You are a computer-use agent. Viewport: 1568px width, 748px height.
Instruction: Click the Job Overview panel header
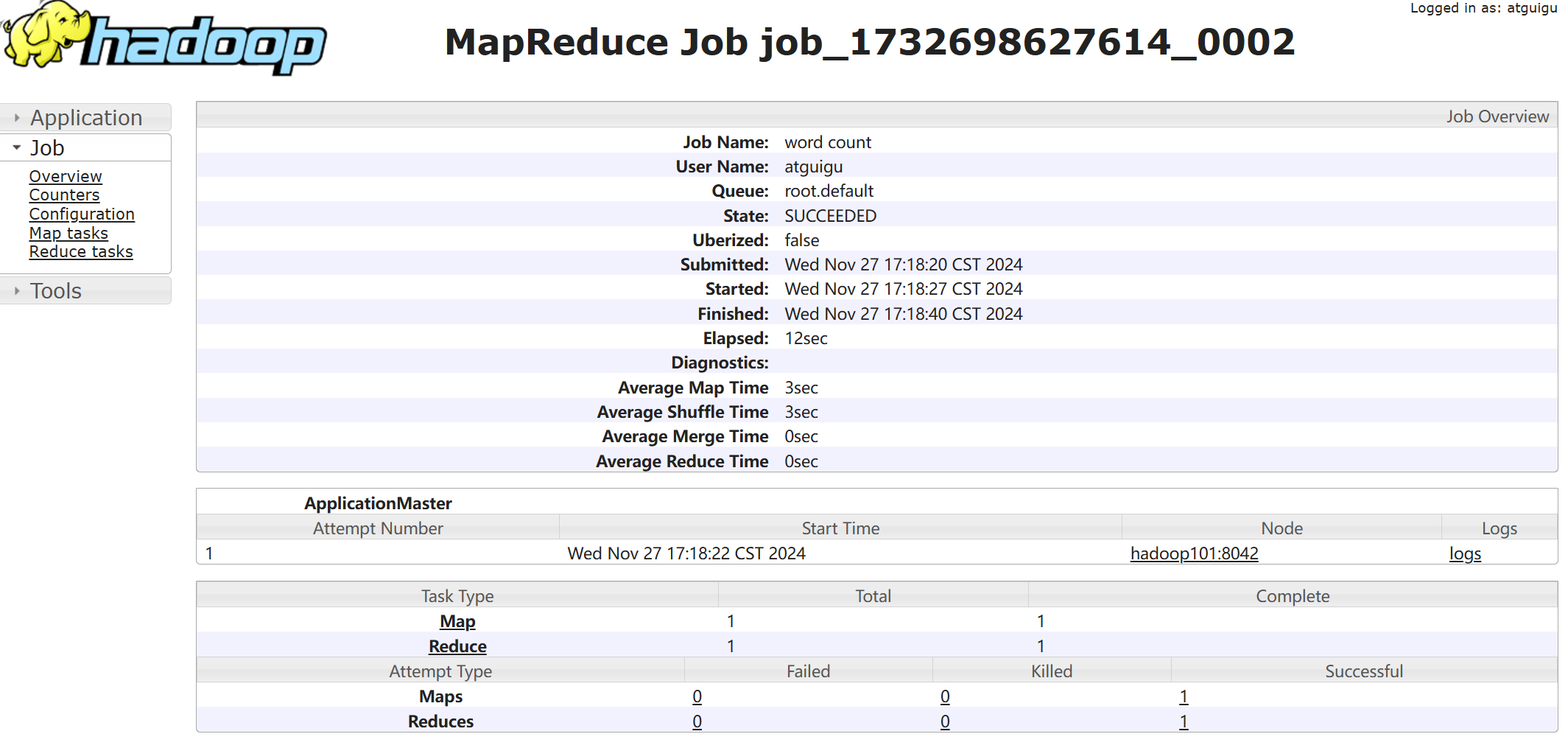pyautogui.click(x=1497, y=116)
